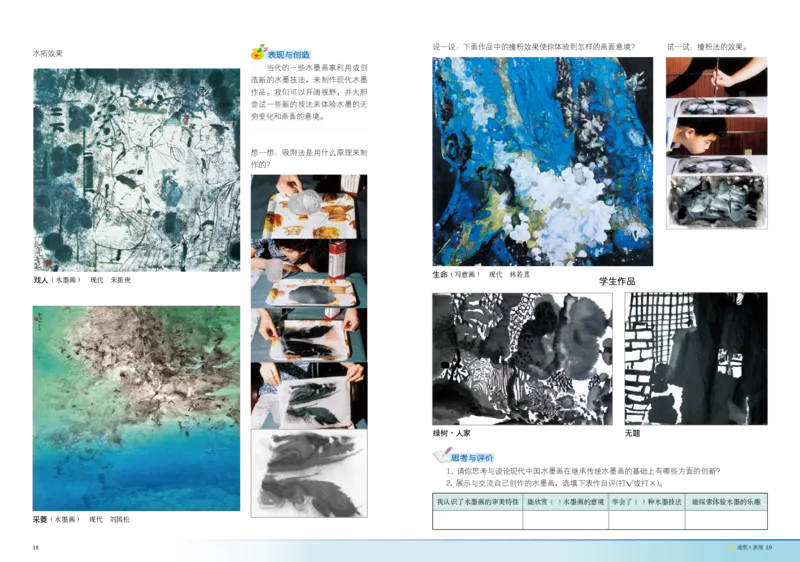This screenshot has height=562, width=800.
Task: Open the 绿树·人家 student artwork
Action: pos(522,359)
